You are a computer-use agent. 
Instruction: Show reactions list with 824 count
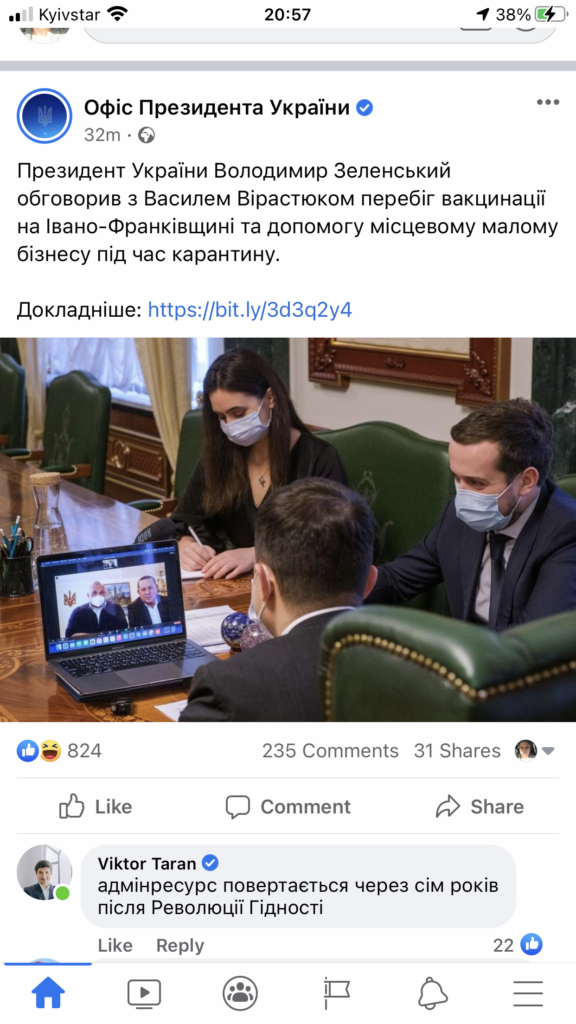pos(59,751)
